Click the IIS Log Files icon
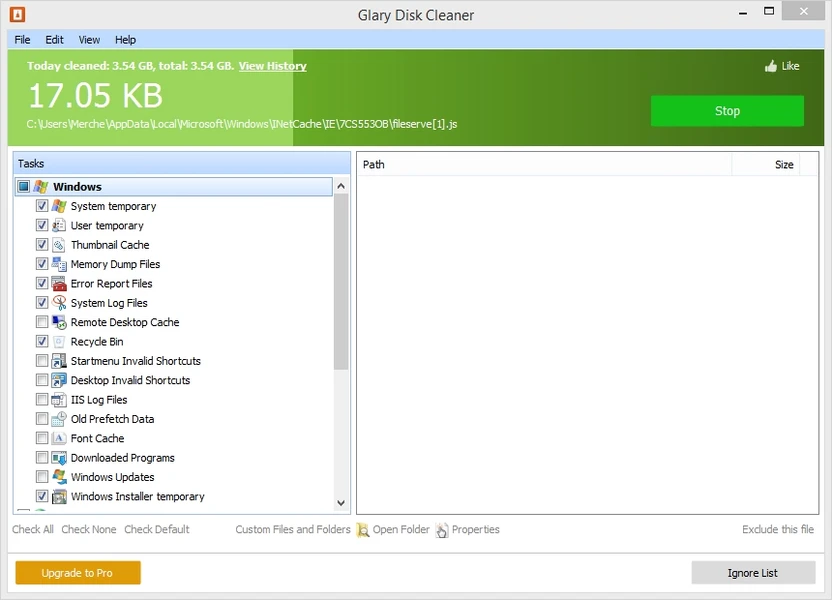 point(59,399)
